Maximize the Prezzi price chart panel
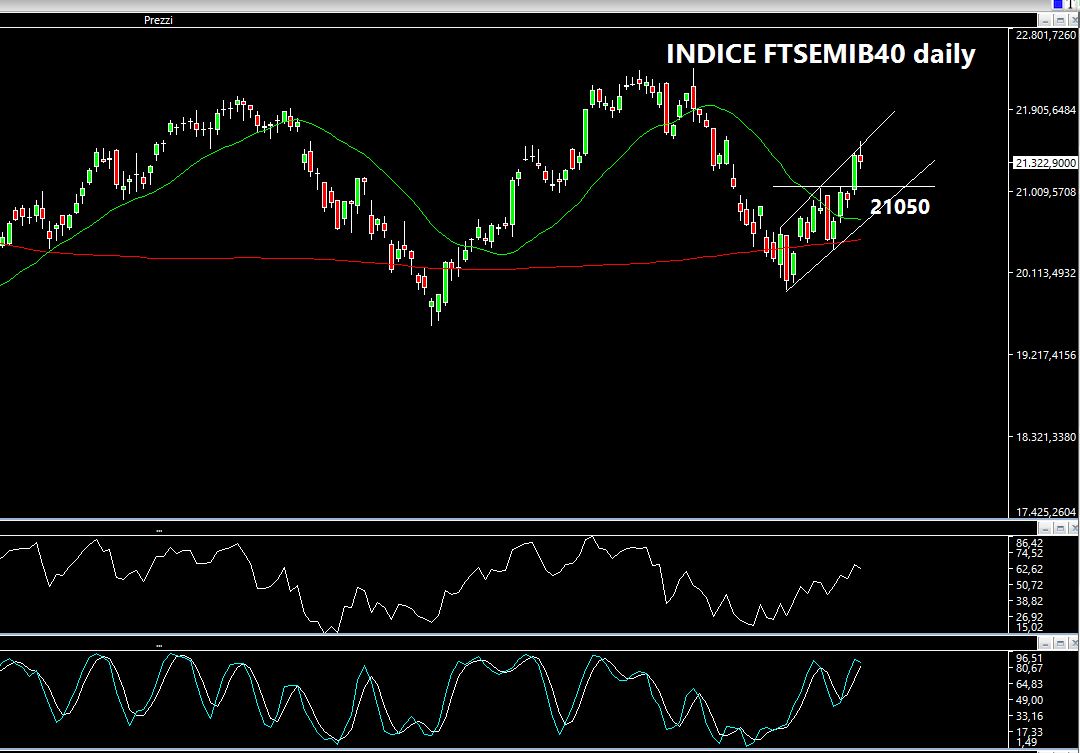The image size is (1080, 753). pyautogui.click(x=1060, y=21)
